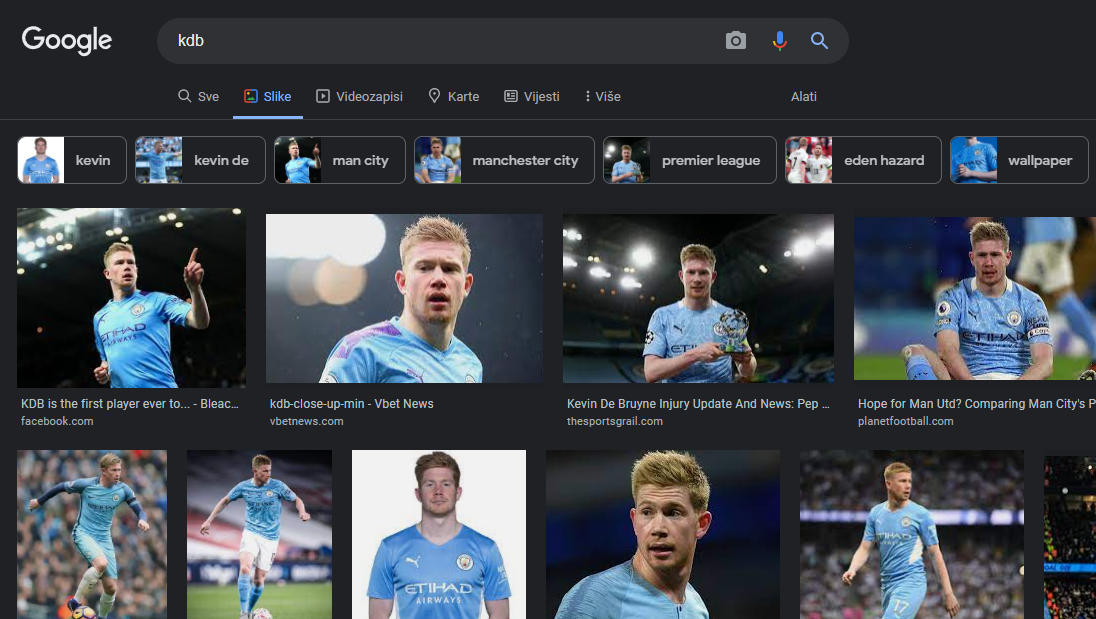Click the thesportsgrail.com source text
This screenshot has height=619, width=1096.
(x=614, y=421)
